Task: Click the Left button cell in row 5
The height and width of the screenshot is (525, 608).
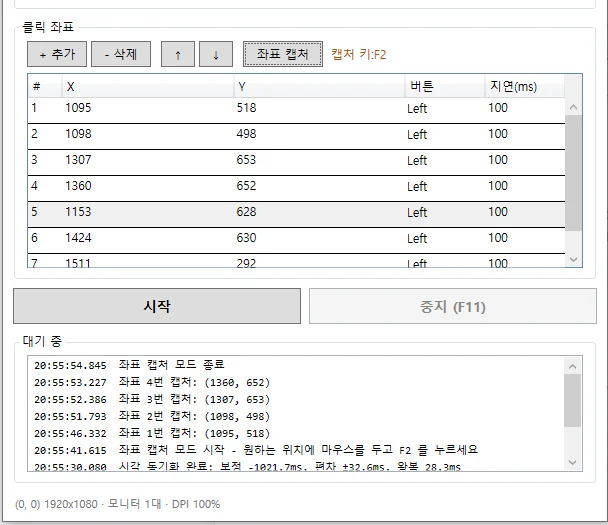Action: pos(417,212)
